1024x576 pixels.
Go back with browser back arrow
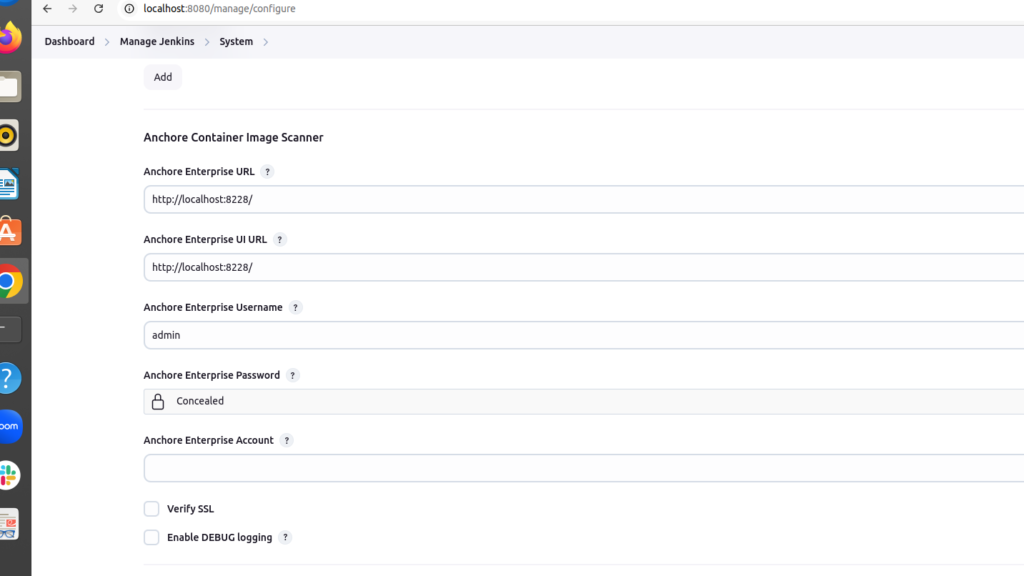[x=47, y=8]
